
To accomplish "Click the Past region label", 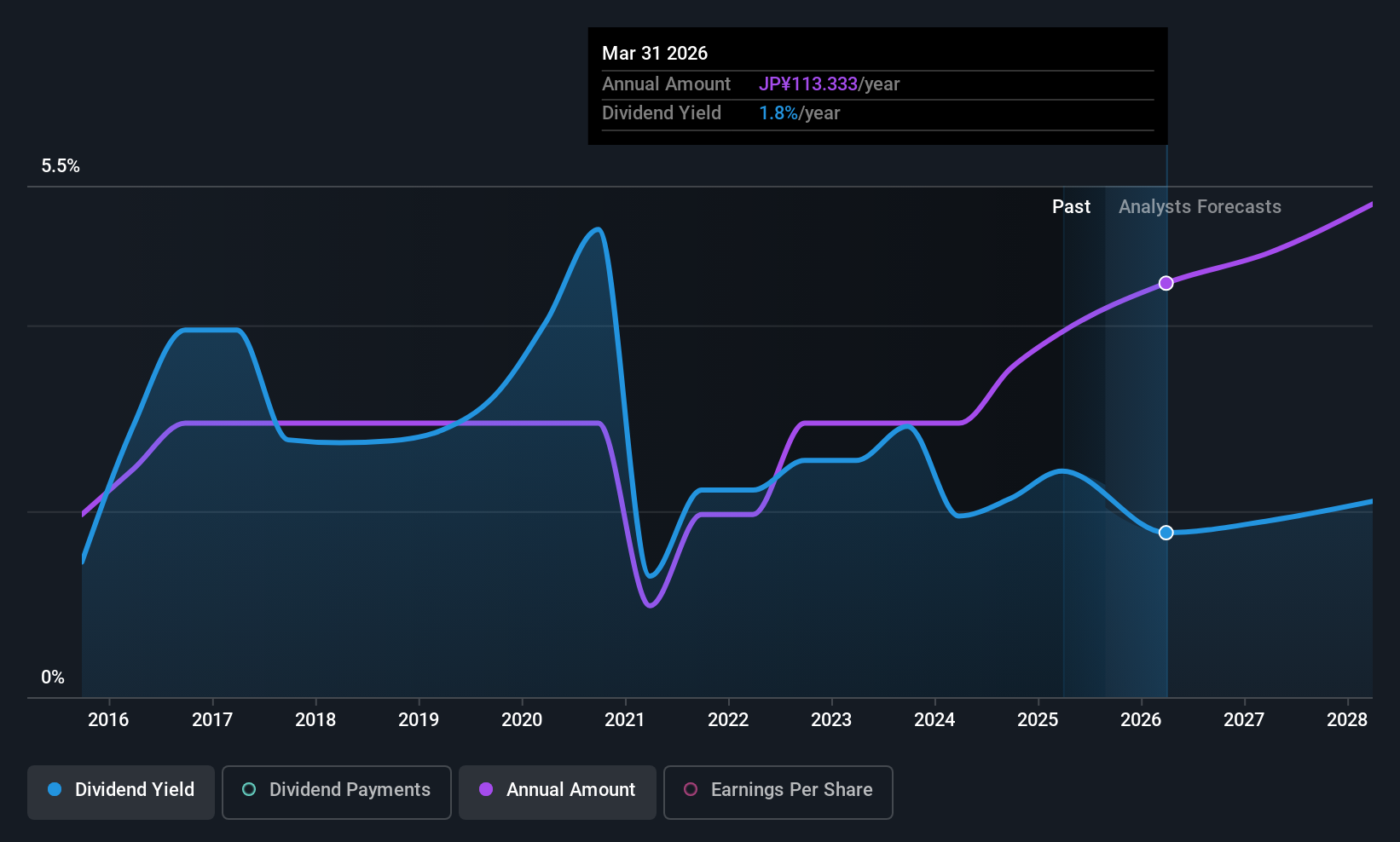I will (1071, 207).
